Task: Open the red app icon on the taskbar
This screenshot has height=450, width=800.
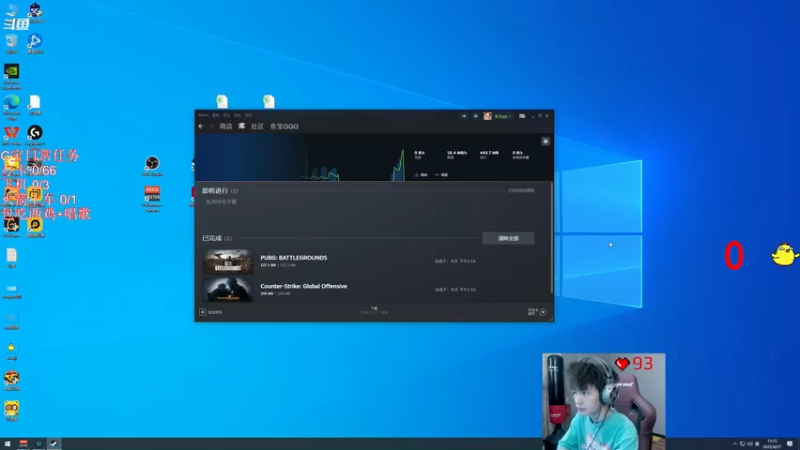Action: 23,444
